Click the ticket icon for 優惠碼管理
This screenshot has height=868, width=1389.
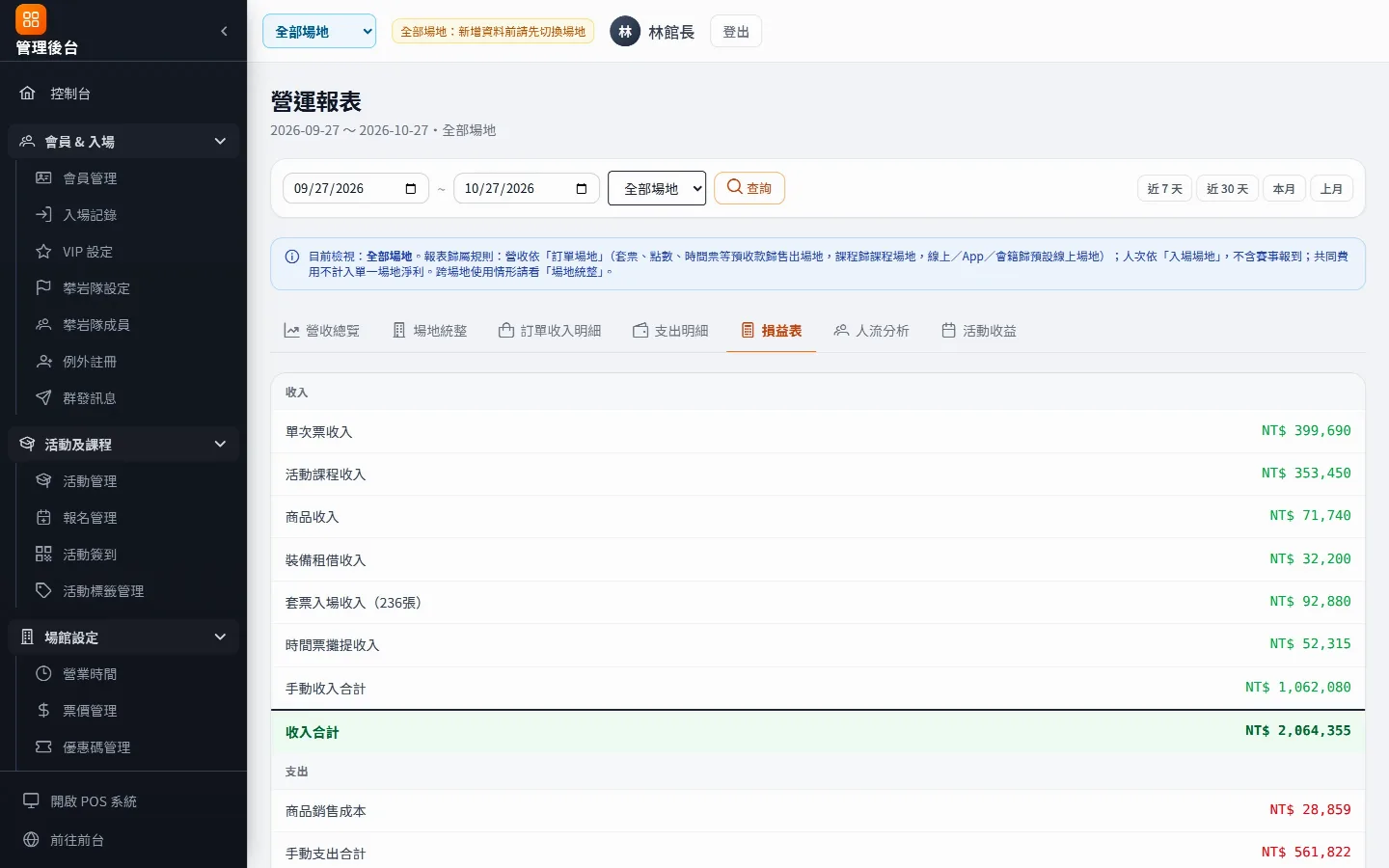[x=43, y=747]
